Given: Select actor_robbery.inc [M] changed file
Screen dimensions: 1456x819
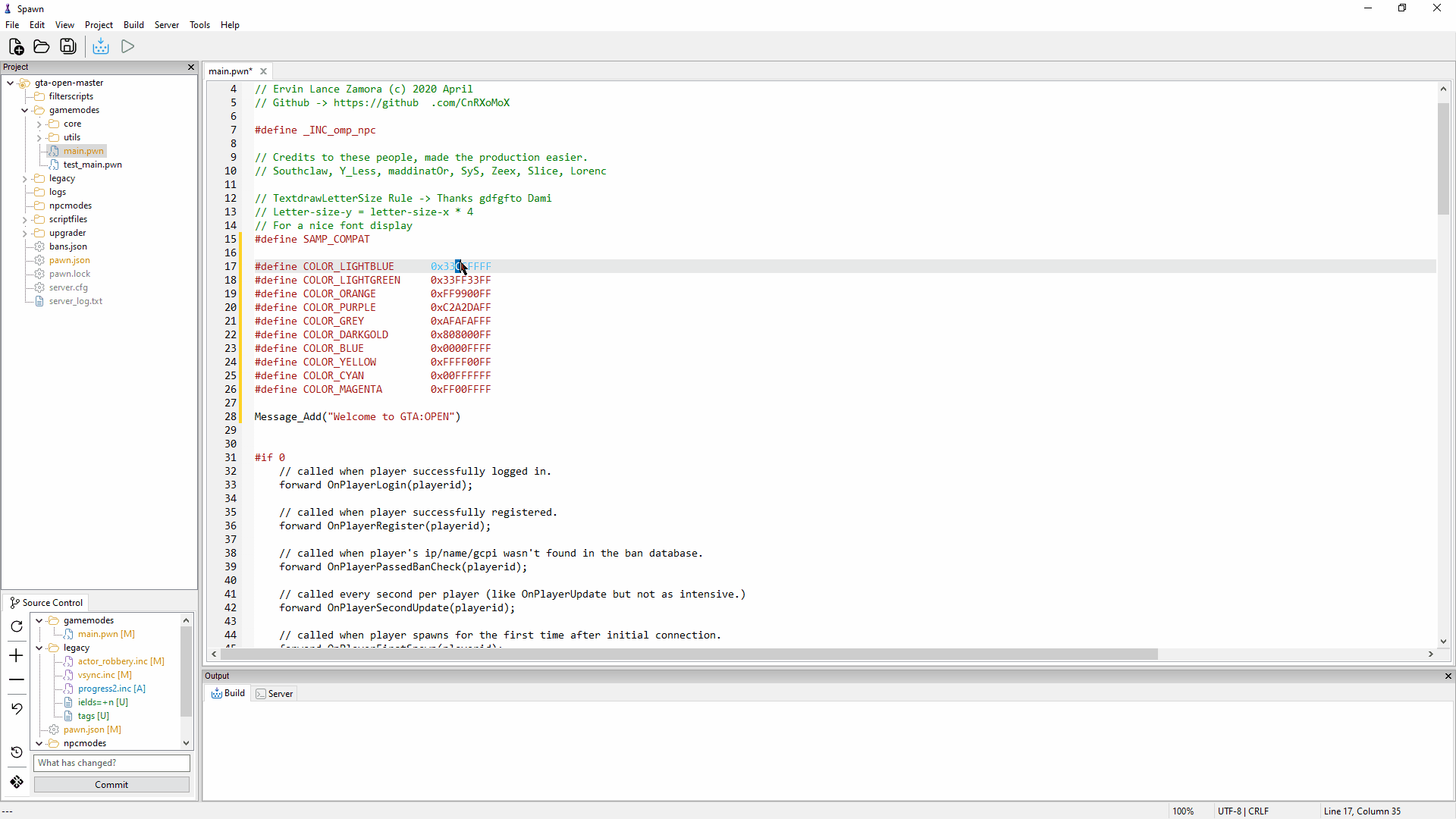Looking at the screenshot, I should (x=121, y=661).
